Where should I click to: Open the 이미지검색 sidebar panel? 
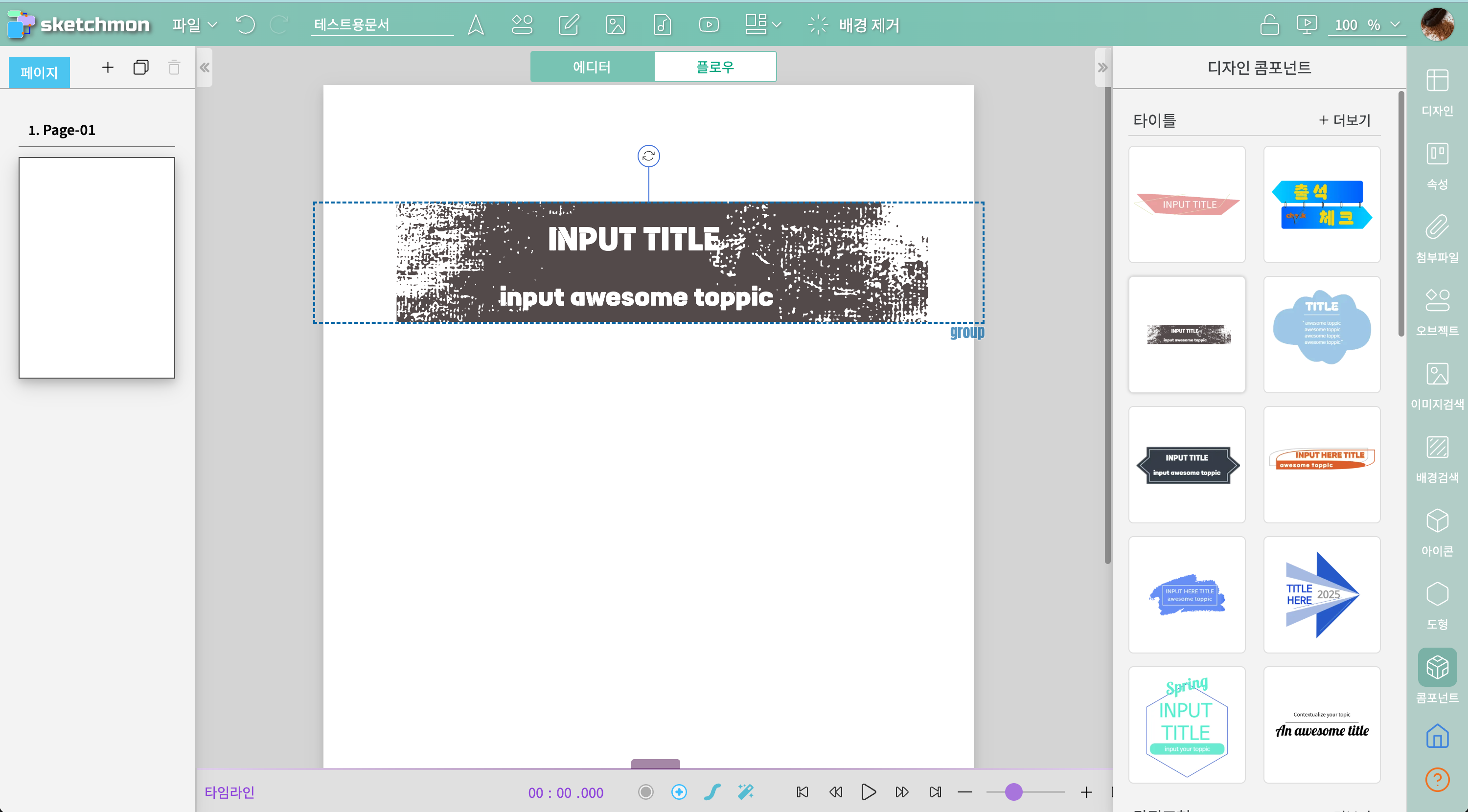coord(1437,386)
